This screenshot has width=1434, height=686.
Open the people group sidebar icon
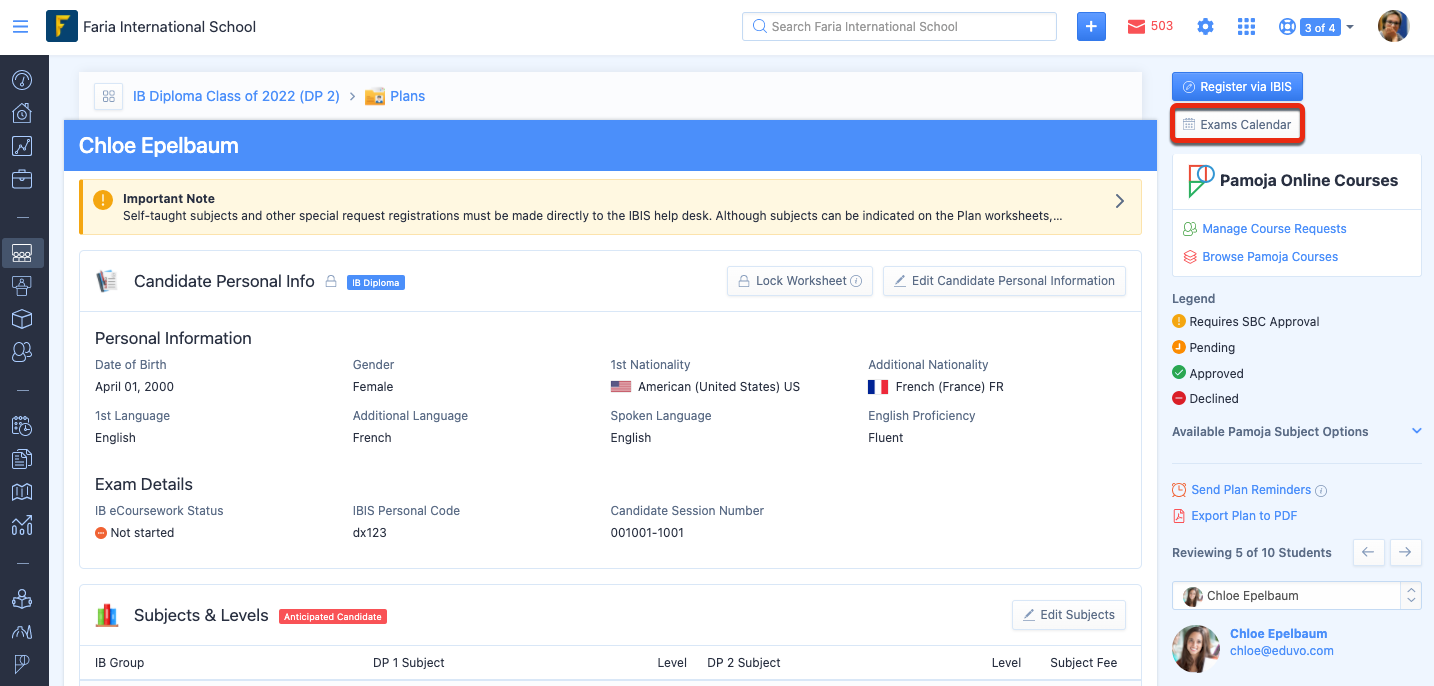coord(22,352)
